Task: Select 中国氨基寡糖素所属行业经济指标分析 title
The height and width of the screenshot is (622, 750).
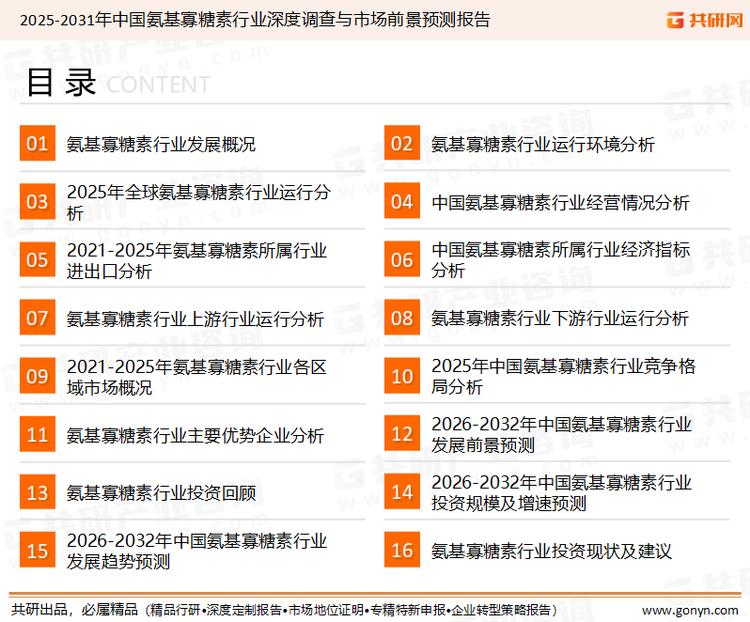Action: tap(561, 260)
